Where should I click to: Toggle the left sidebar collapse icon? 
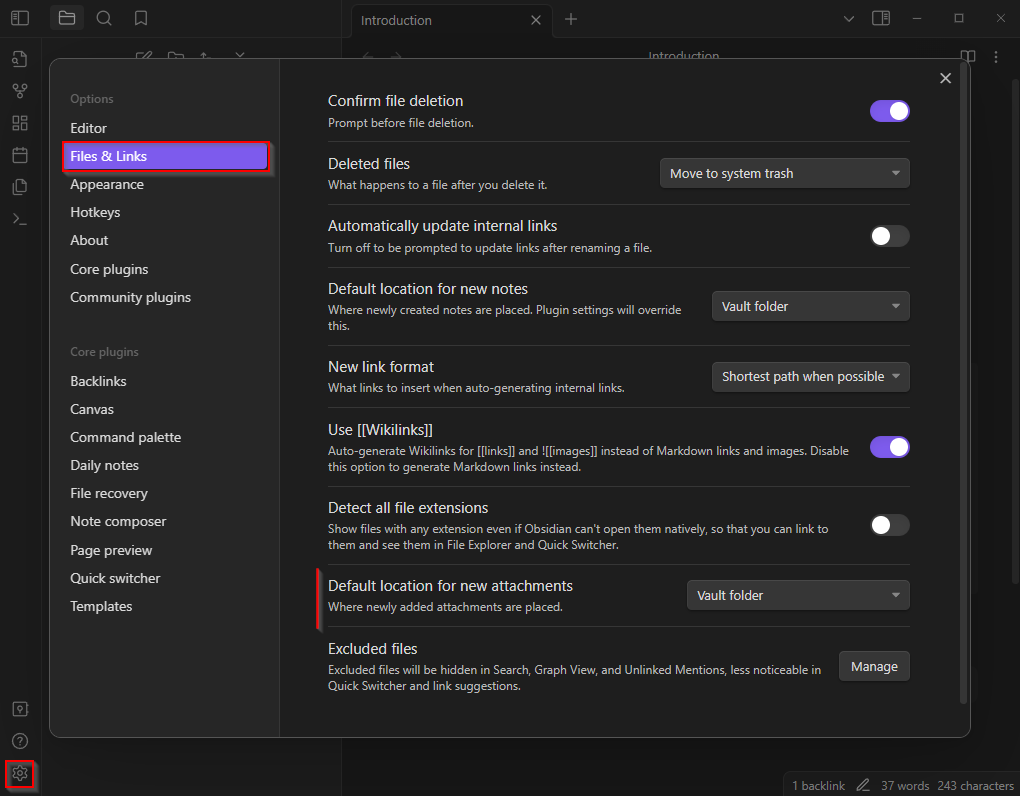click(20, 18)
